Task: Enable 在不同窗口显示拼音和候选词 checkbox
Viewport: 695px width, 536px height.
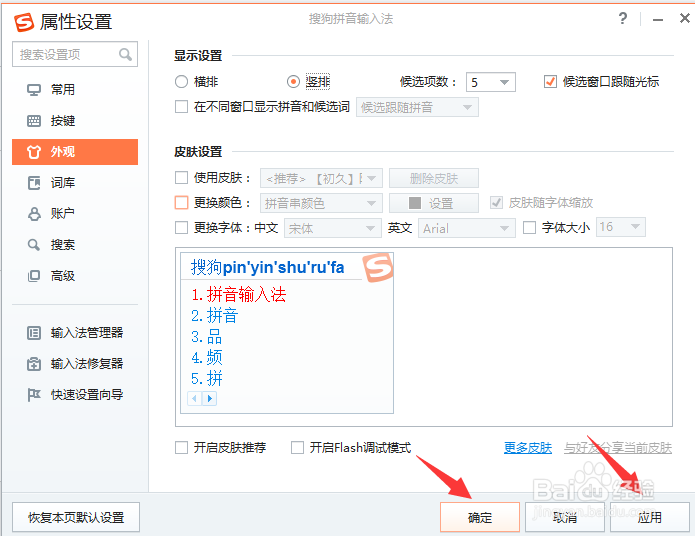Action: point(181,107)
